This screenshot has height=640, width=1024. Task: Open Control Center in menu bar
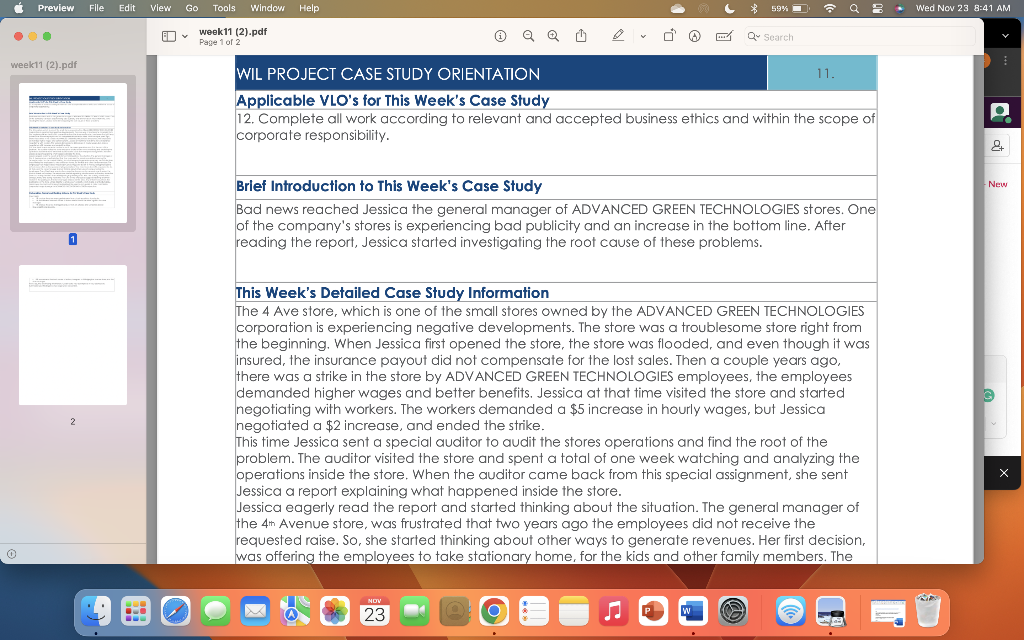pos(877,8)
